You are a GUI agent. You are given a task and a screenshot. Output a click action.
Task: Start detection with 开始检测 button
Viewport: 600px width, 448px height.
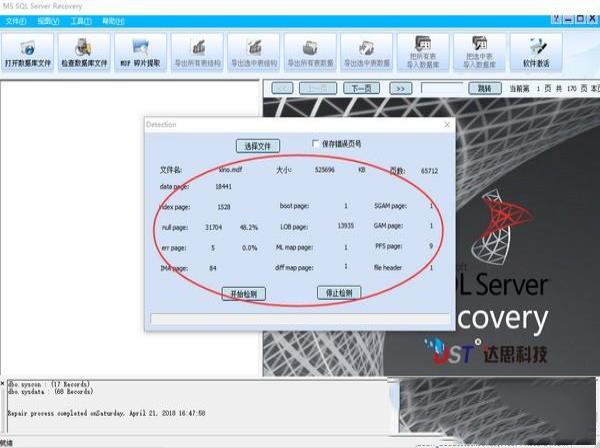pyautogui.click(x=244, y=294)
